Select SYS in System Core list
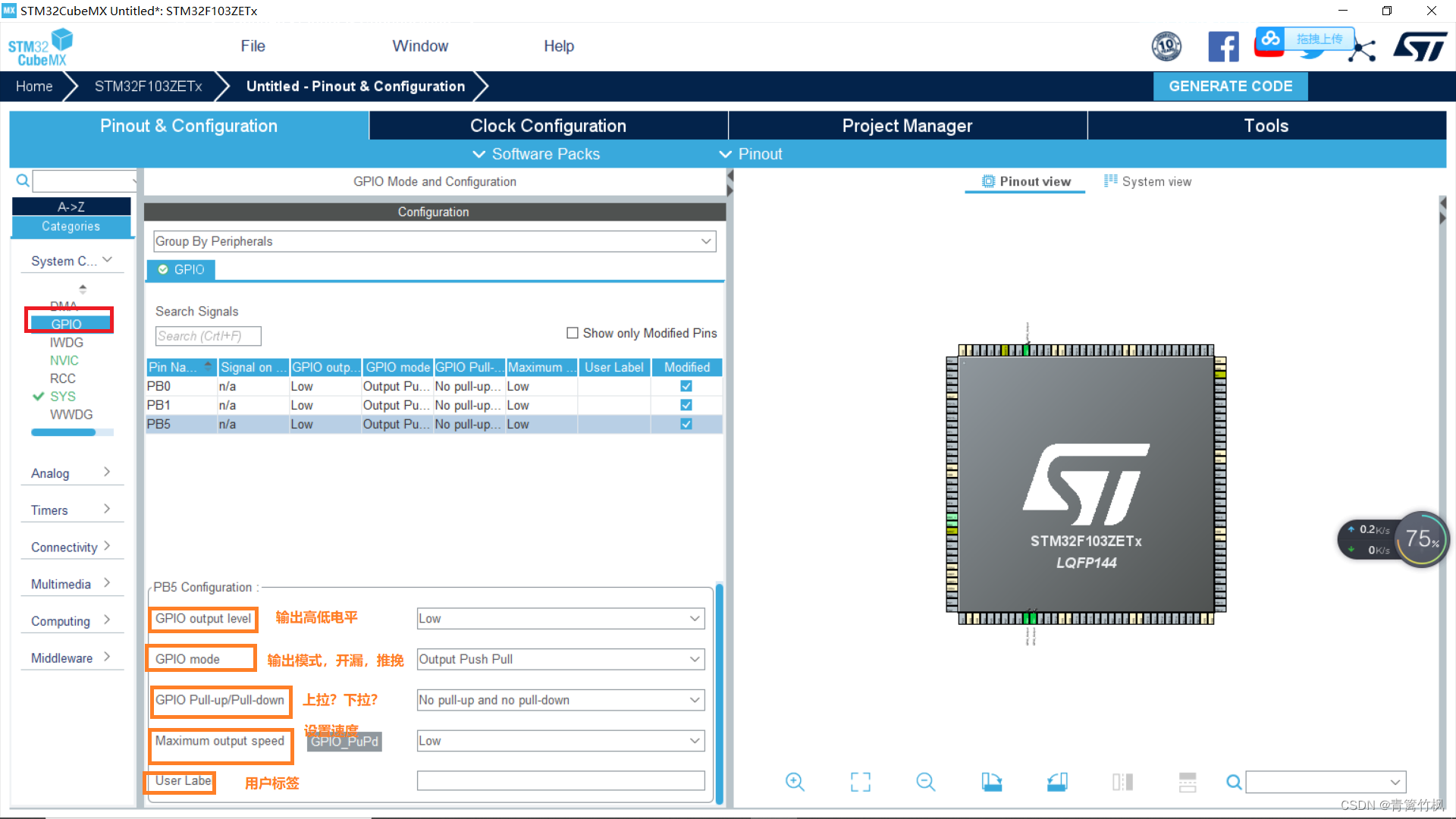This screenshot has height=819, width=1456. tap(63, 397)
